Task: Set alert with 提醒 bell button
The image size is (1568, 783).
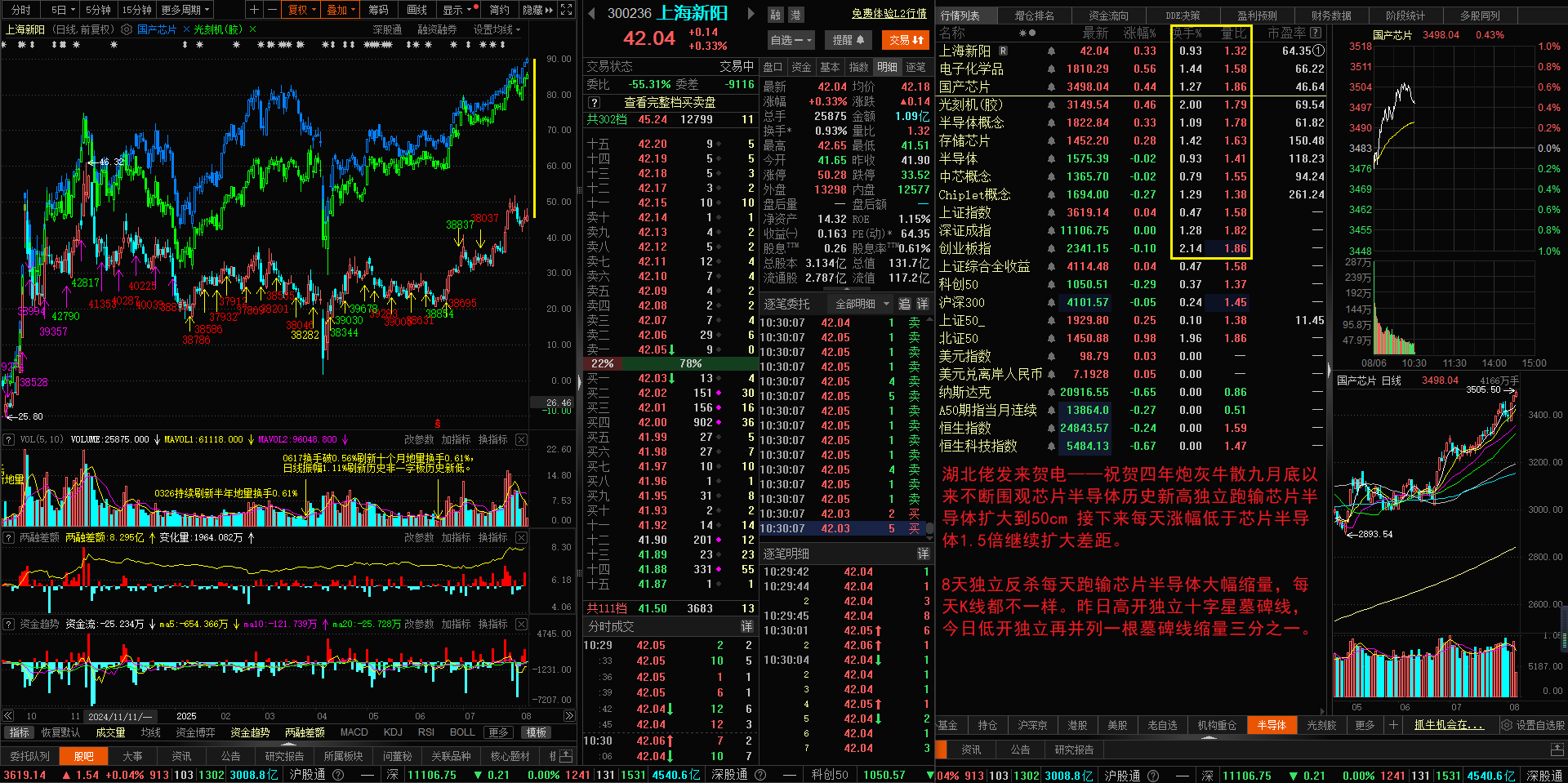Action: (x=849, y=39)
